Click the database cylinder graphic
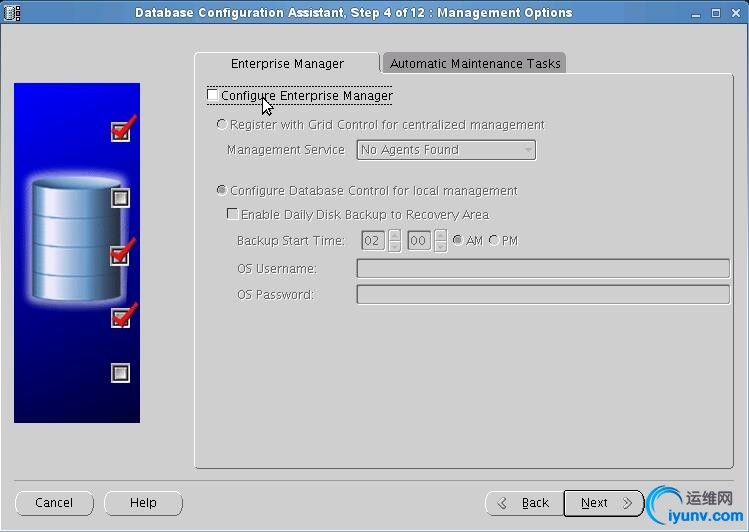Viewport: 749px width, 532px height. click(76, 240)
